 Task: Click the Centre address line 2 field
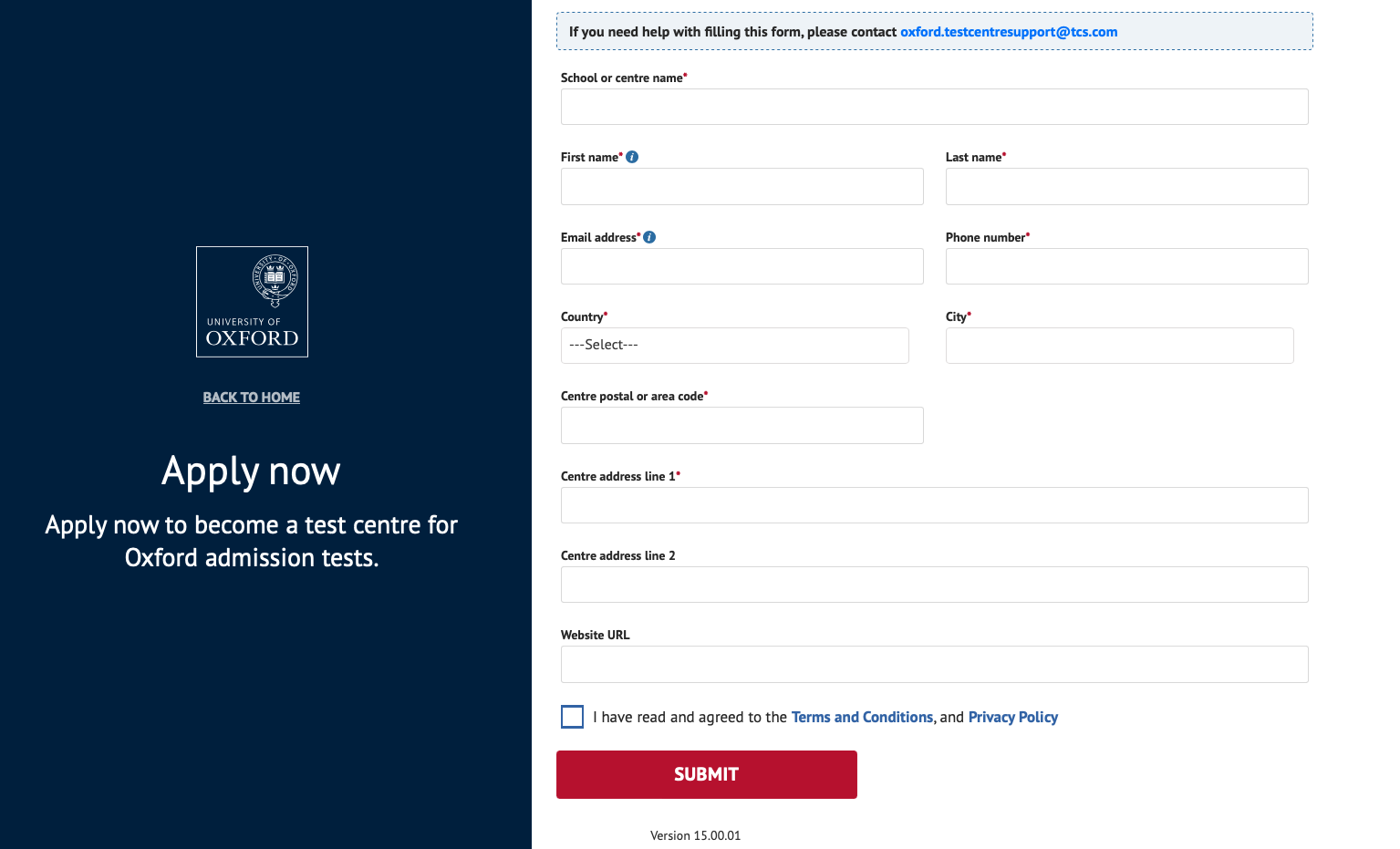pyautogui.click(x=935, y=585)
